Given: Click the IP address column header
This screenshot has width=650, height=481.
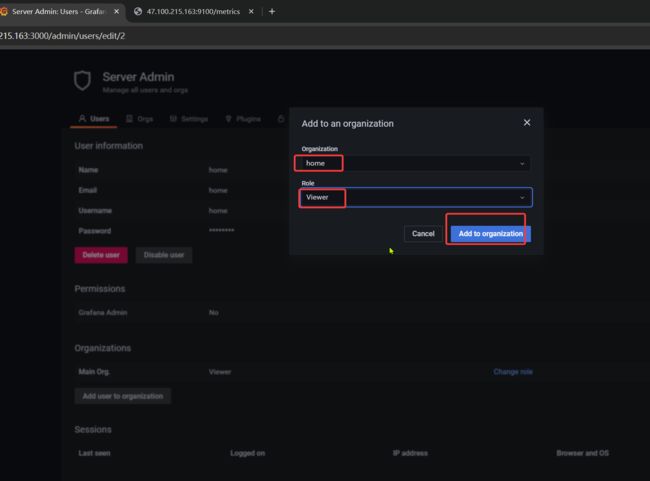Looking at the screenshot, I should pos(410,453).
